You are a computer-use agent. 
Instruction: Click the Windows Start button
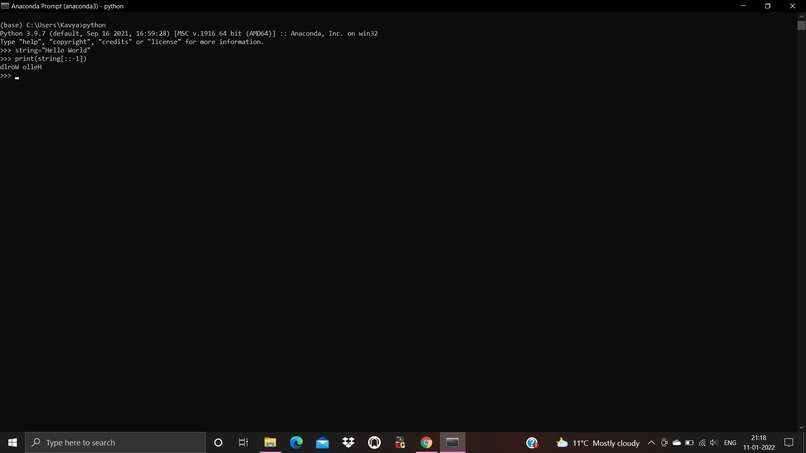tap(12, 442)
